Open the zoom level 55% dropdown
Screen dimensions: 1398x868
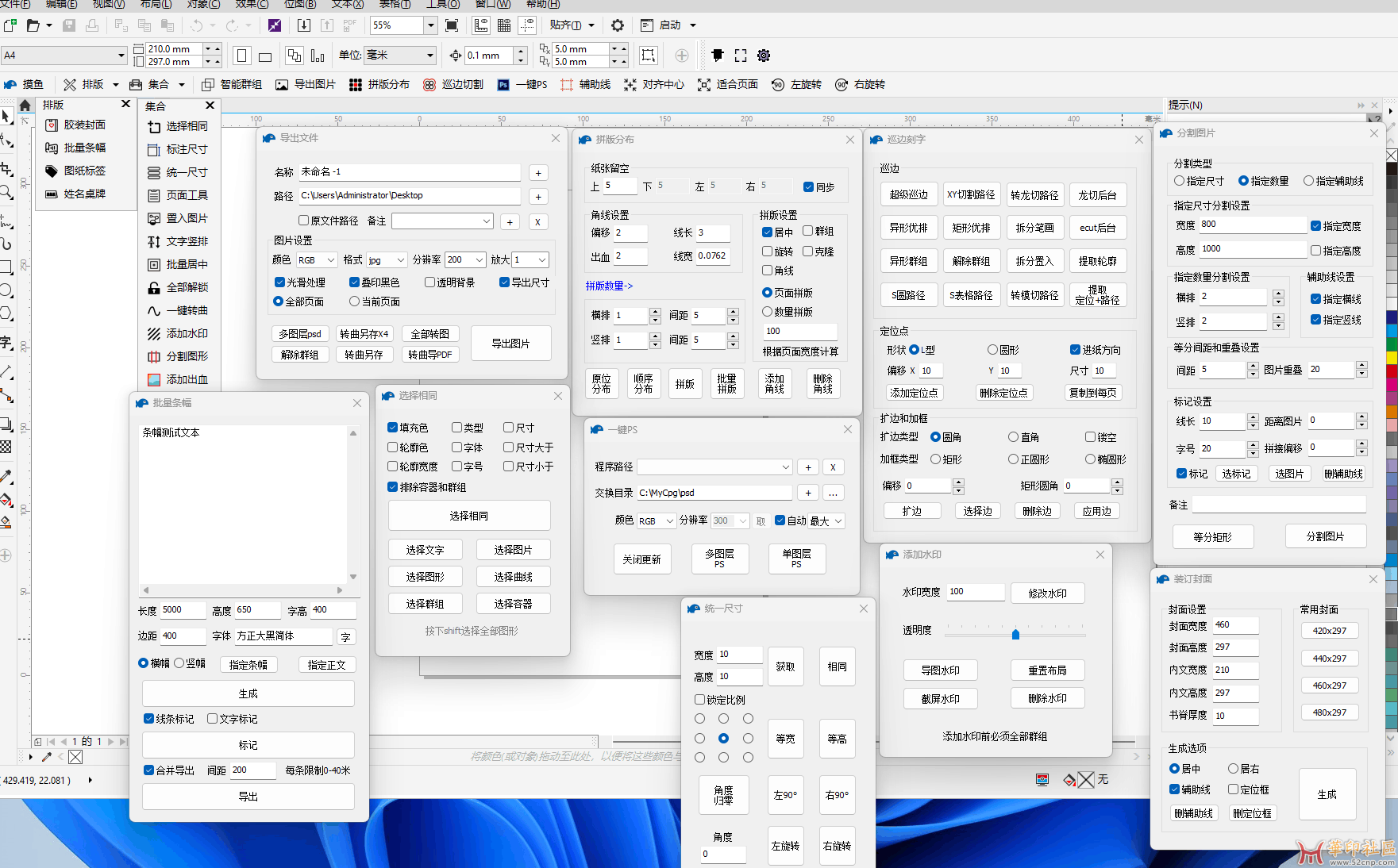[430, 25]
